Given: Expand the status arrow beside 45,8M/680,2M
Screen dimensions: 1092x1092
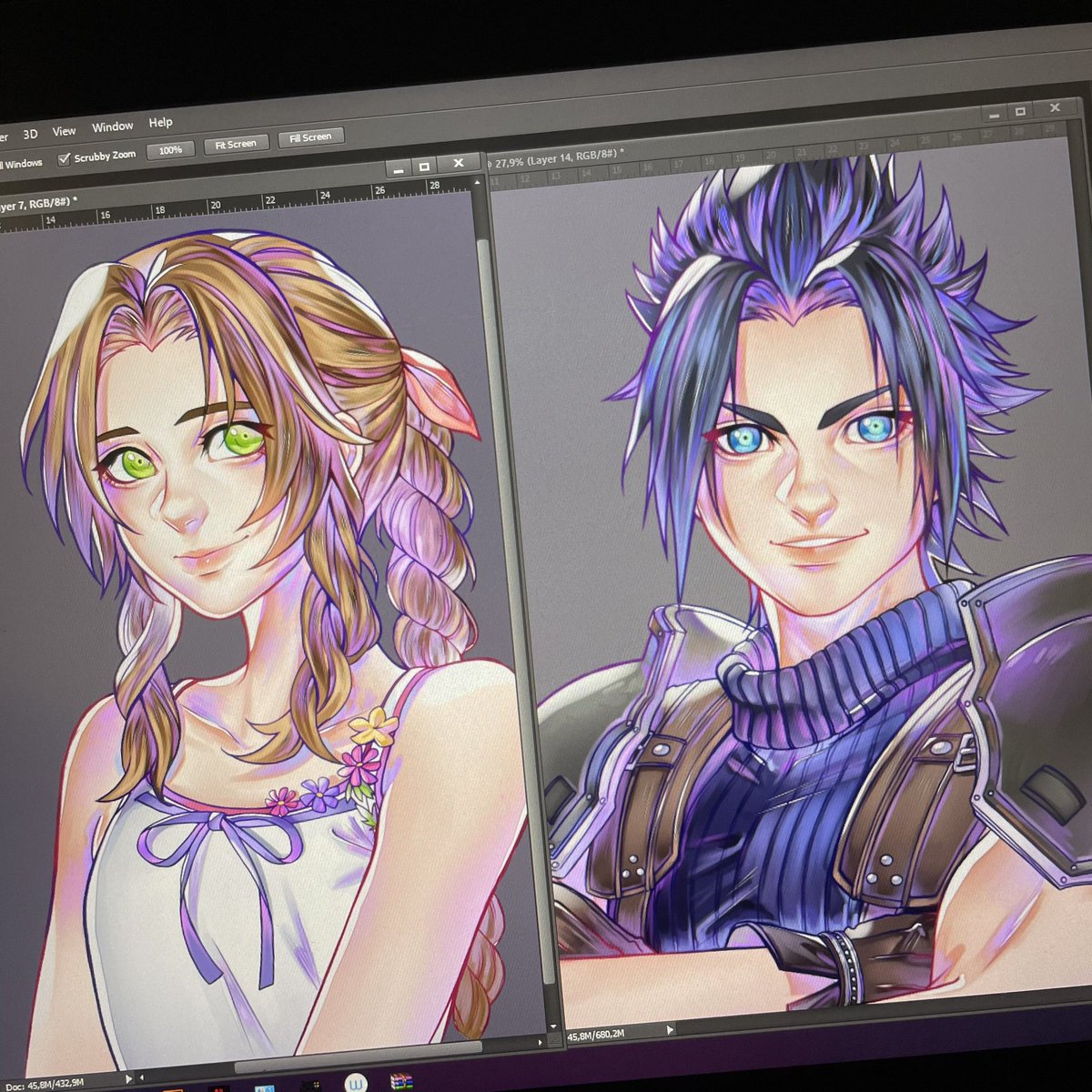Looking at the screenshot, I should 671,1030.
